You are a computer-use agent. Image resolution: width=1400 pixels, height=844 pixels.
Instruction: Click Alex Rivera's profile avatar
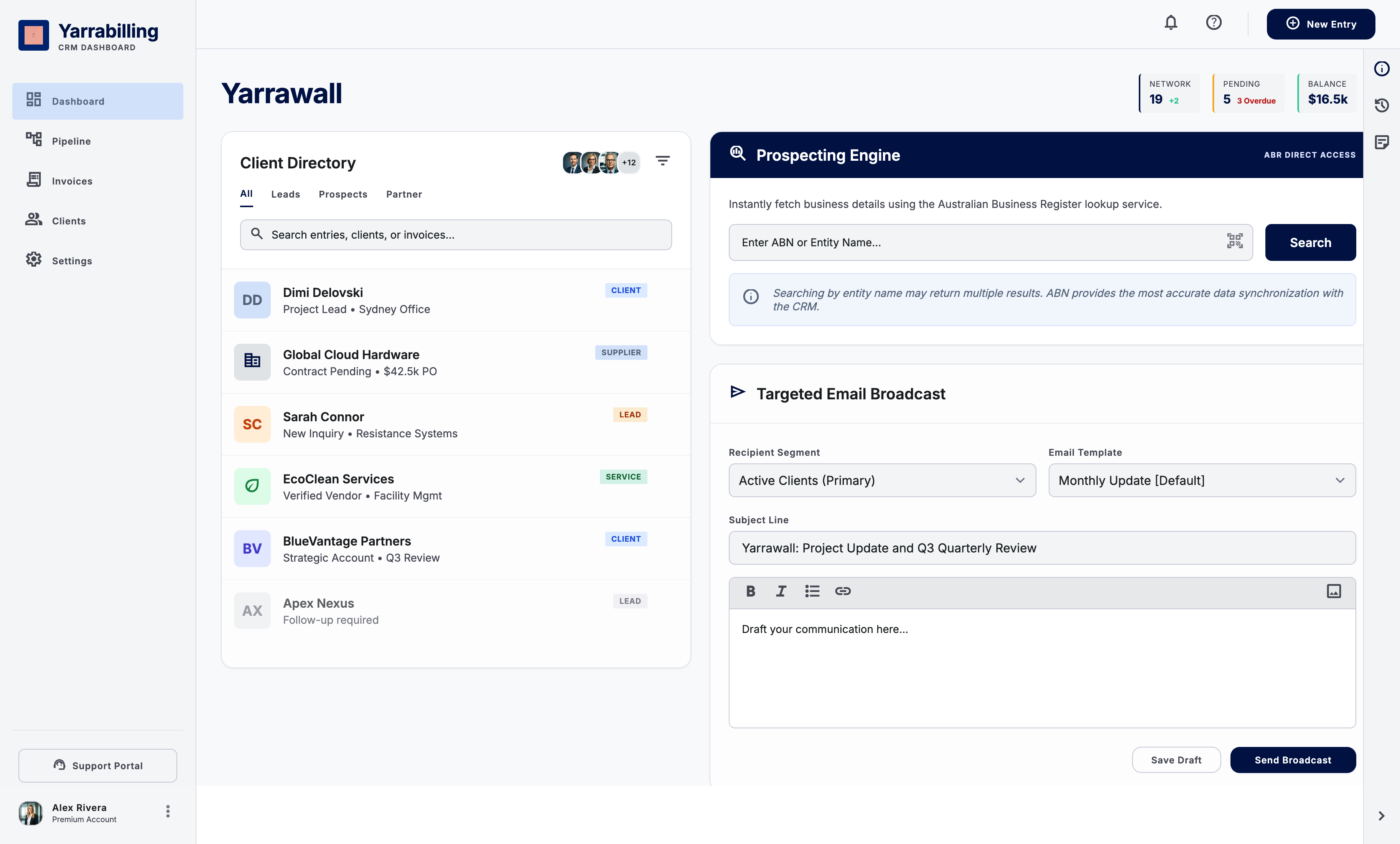(31, 813)
